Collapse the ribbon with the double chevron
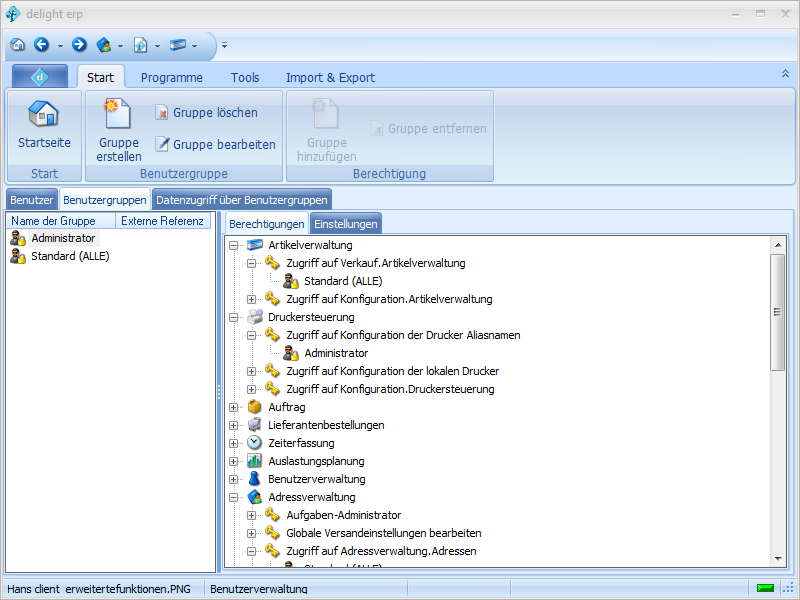Screen dimensions: 800x600 tap(785, 74)
